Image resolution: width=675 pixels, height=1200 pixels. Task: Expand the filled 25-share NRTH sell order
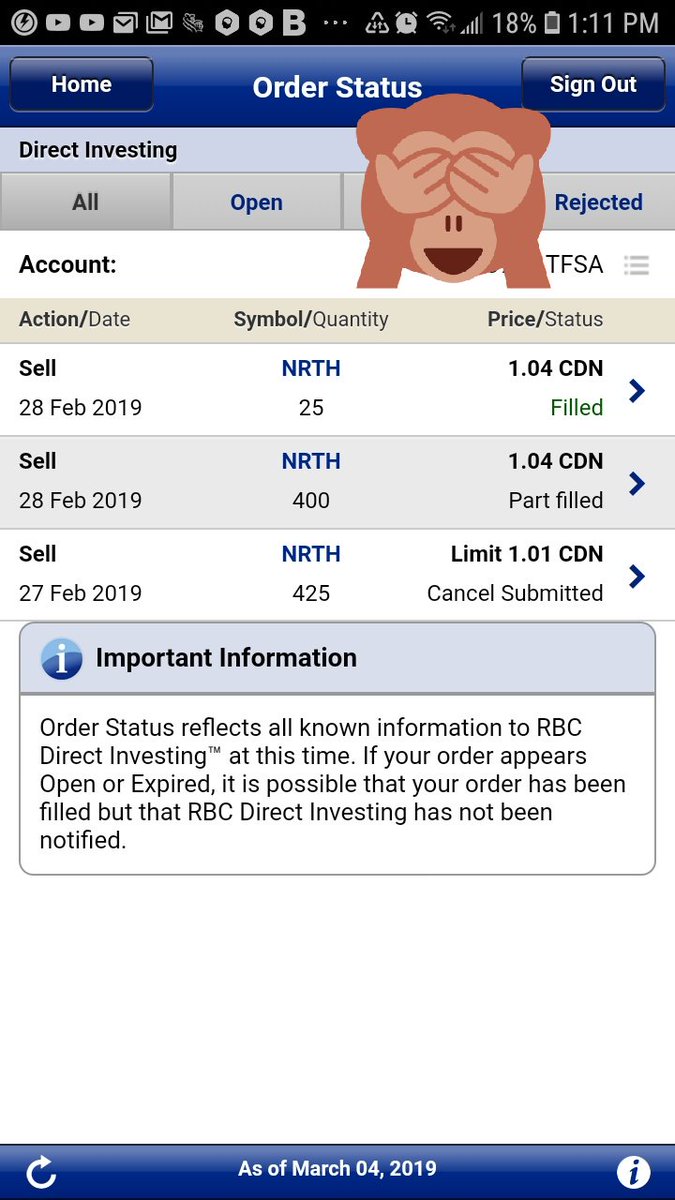[x=337, y=390]
